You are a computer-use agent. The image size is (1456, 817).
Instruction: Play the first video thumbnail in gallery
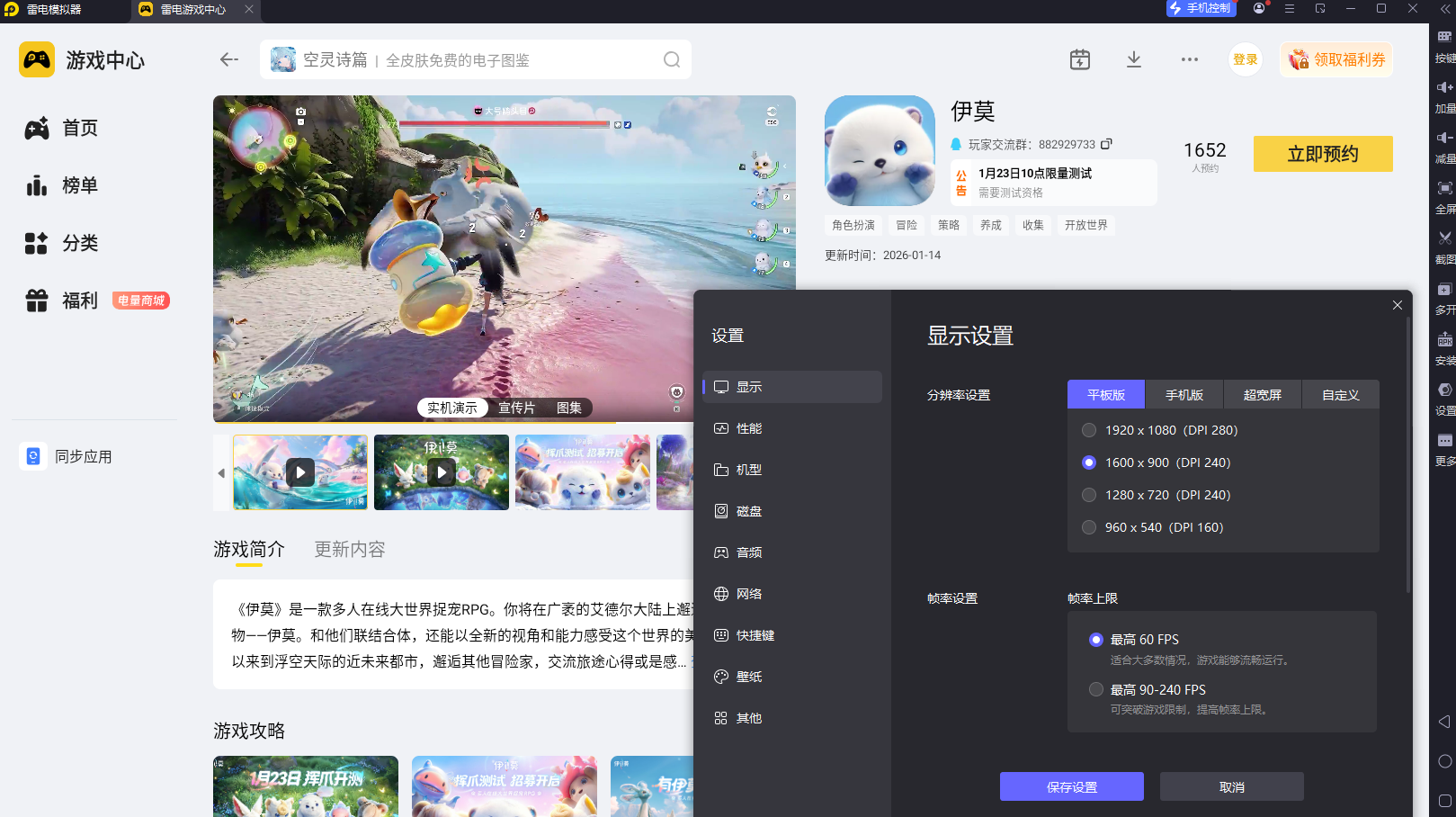click(300, 472)
